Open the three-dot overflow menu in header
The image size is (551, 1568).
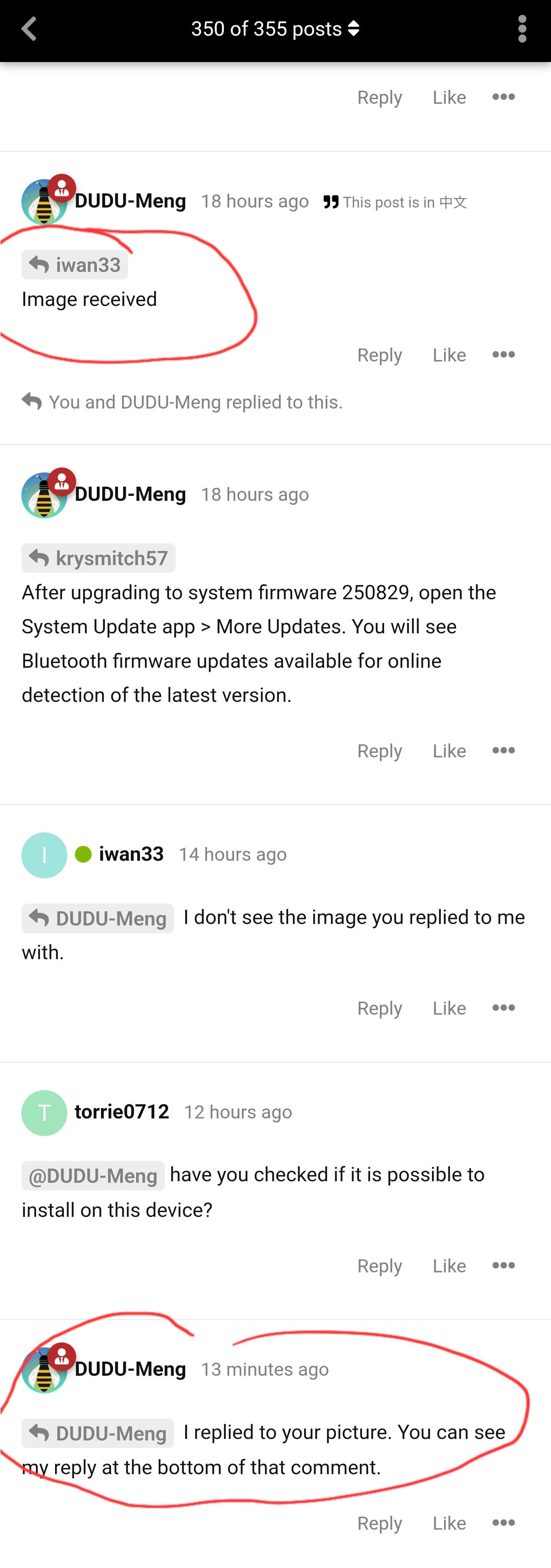click(522, 29)
